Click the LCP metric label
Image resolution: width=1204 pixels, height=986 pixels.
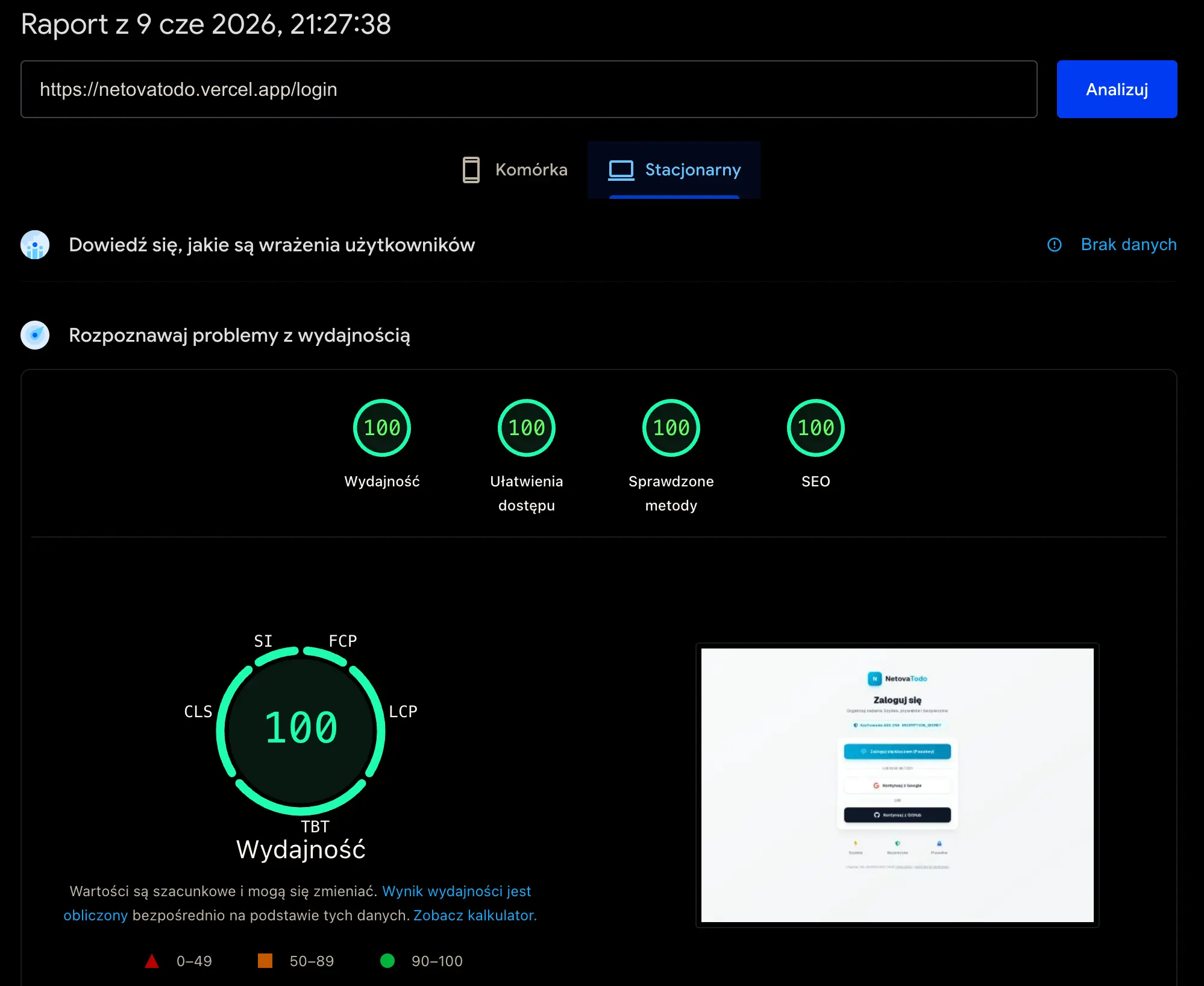pyautogui.click(x=403, y=711)
